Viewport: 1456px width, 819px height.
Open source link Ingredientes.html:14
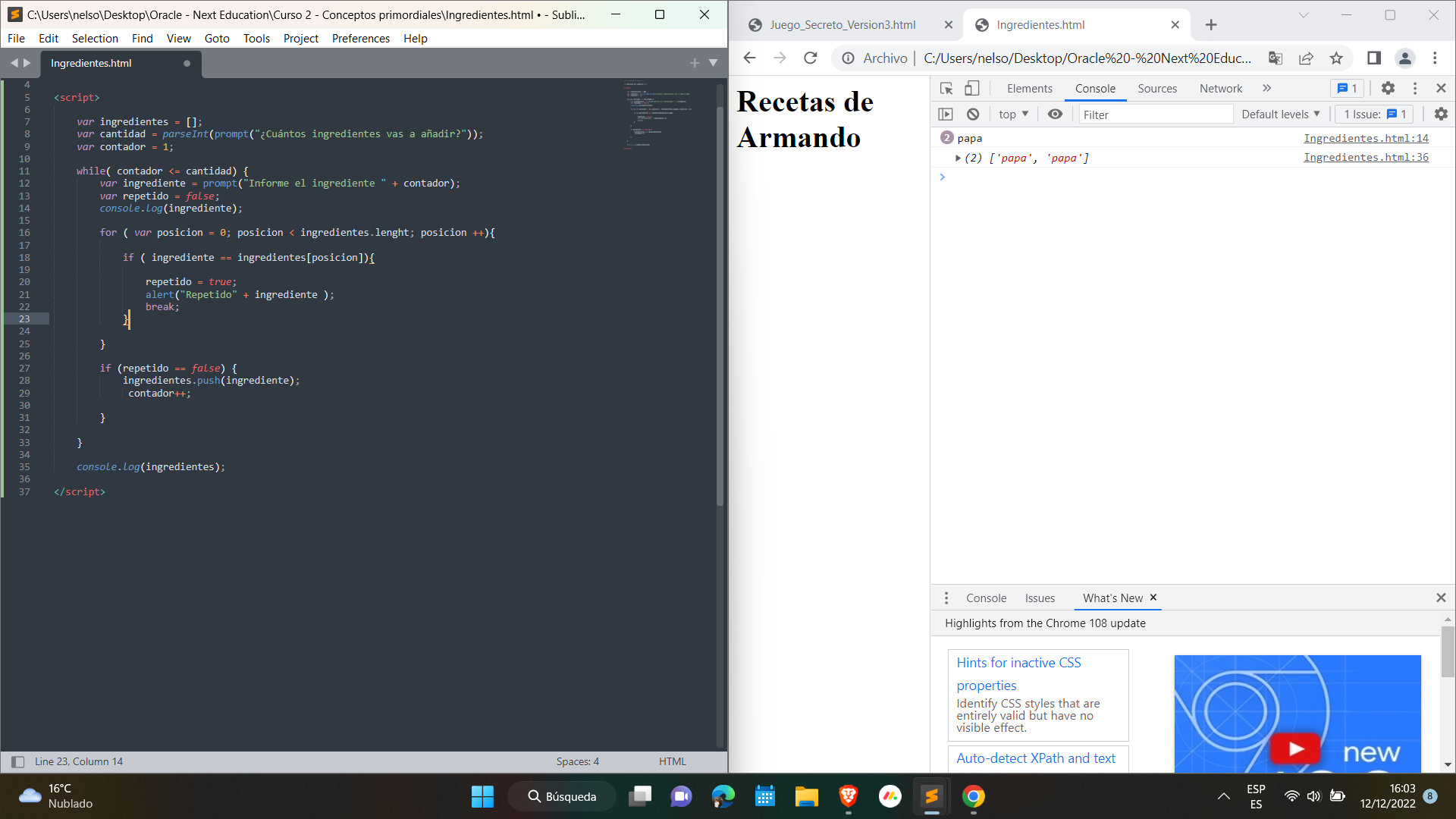pyautogui.click(x=1366, y=138)
